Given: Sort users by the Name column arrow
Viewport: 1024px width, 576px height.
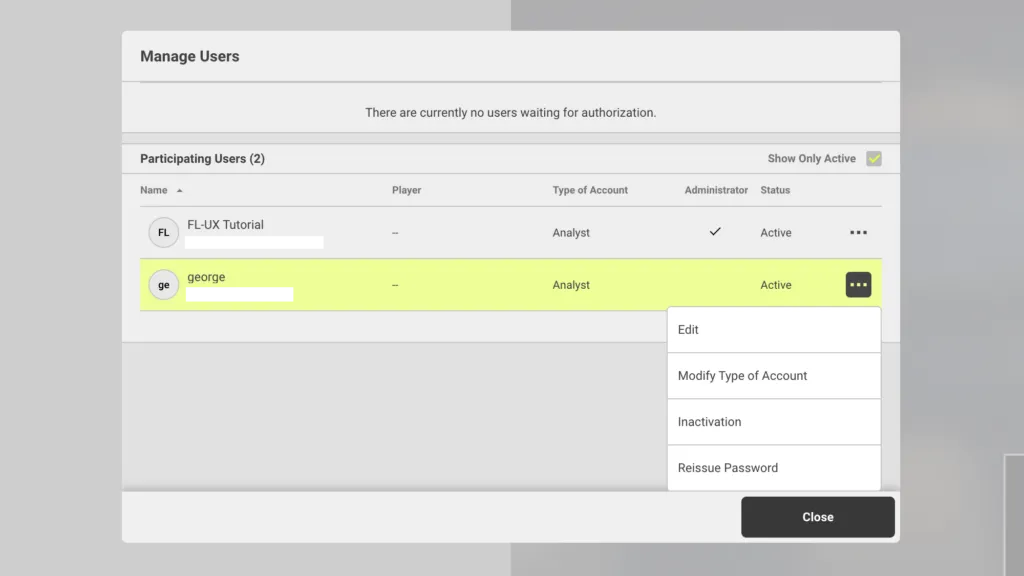Looking at the screenshot, I should [180, 191].
